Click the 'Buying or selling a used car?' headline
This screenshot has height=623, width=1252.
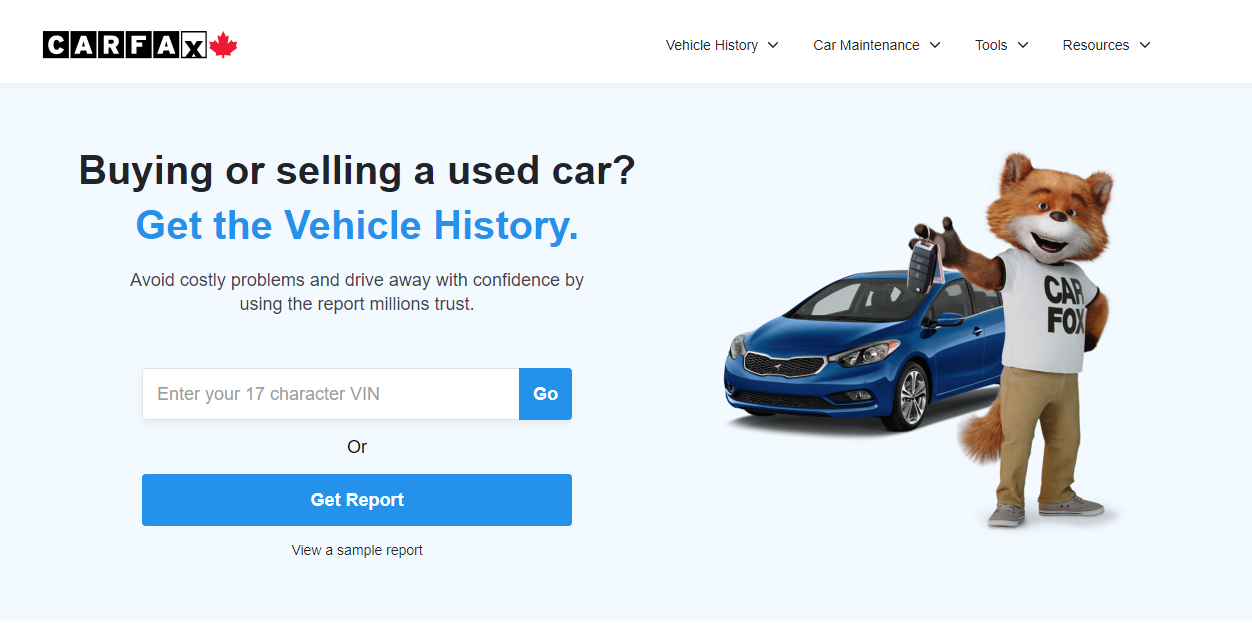pos(357,170)
